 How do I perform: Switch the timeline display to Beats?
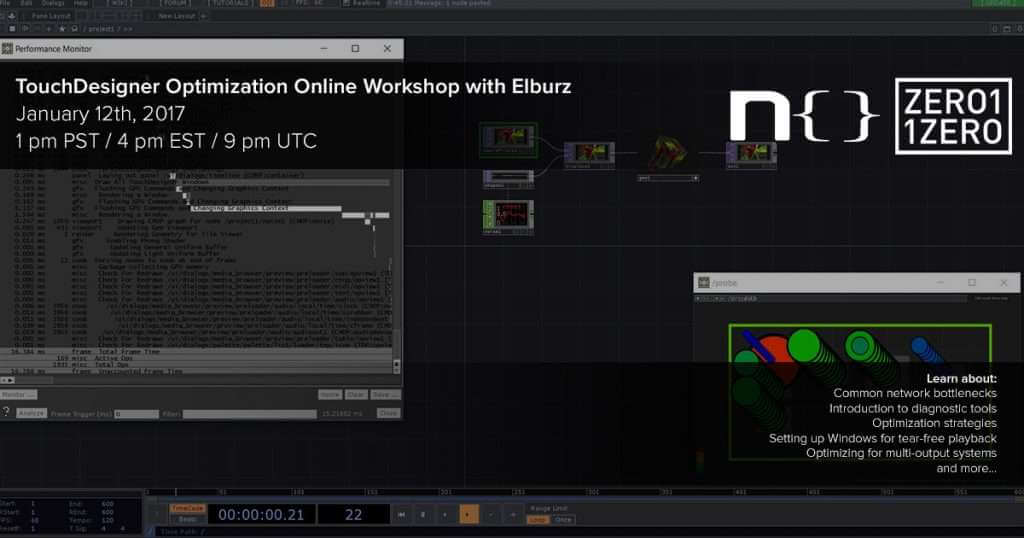tap(188, 519)
